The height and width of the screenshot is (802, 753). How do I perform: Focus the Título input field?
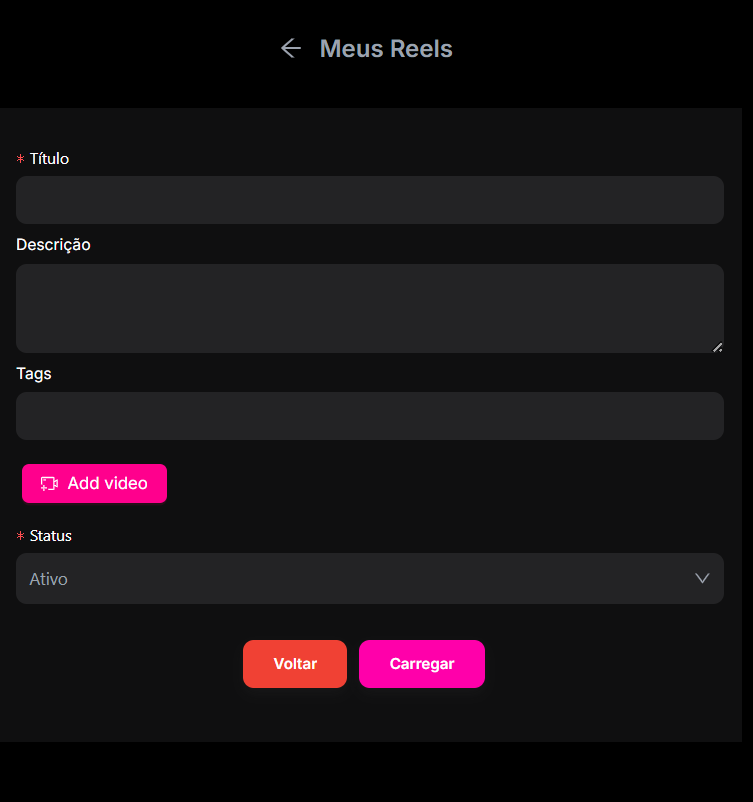(370, 200)
